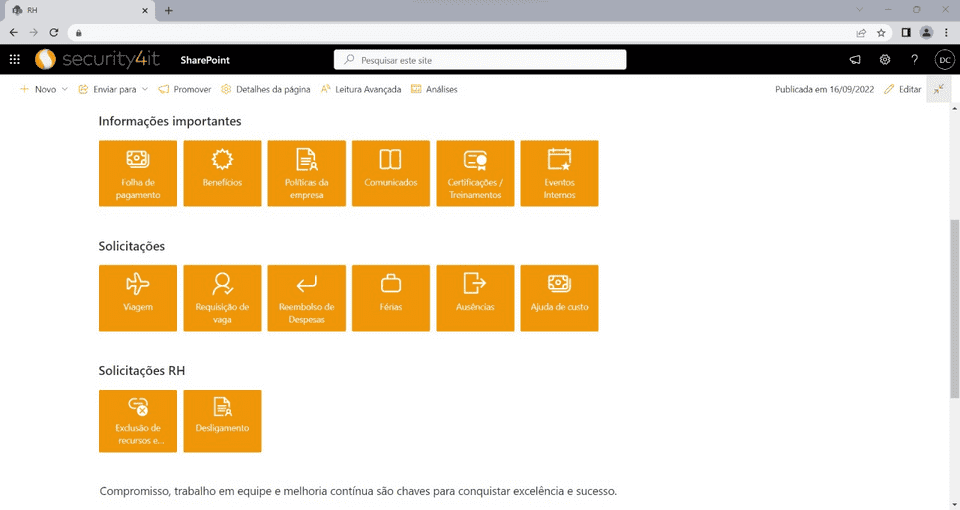Open the SharePoint app launcher grid
960x510 pixels.
tap(15, 60)
